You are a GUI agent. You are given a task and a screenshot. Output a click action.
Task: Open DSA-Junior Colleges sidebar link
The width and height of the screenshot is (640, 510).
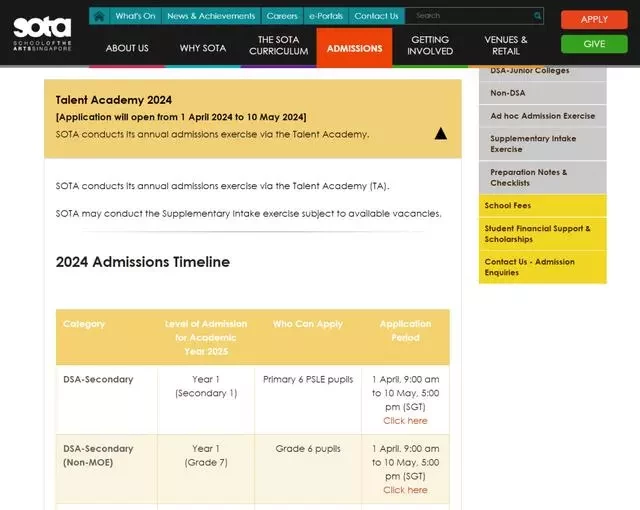tap(542, 71)
